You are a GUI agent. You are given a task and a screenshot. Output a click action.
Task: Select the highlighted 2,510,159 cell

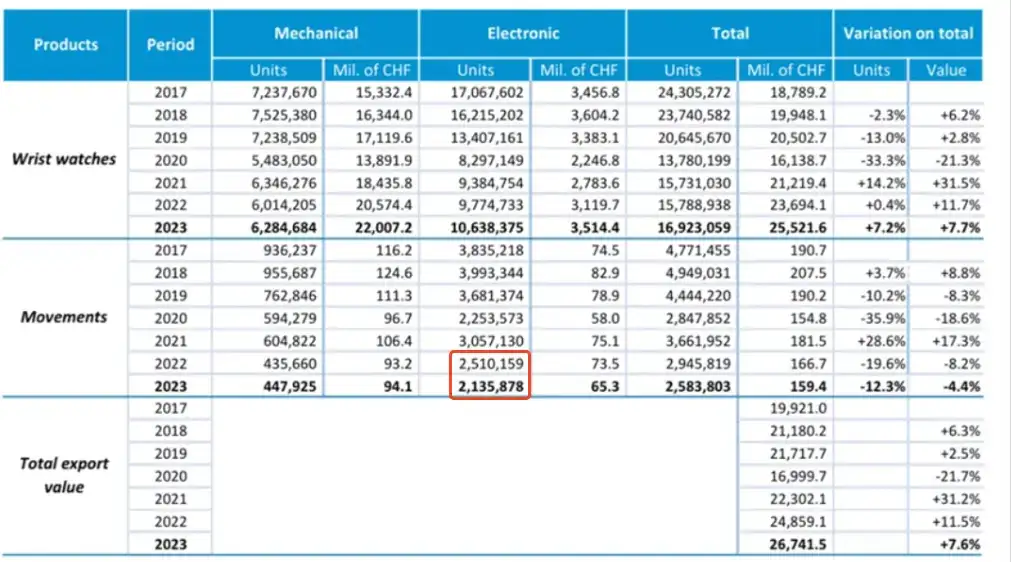pos(489,364)
